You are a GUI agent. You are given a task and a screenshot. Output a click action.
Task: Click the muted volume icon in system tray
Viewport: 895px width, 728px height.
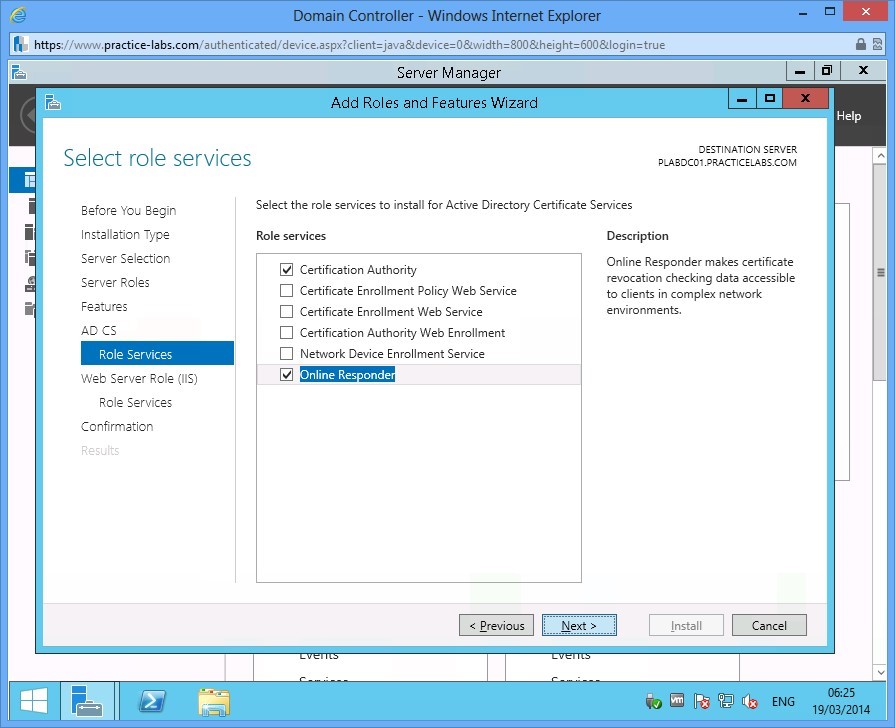pos(749,701)
